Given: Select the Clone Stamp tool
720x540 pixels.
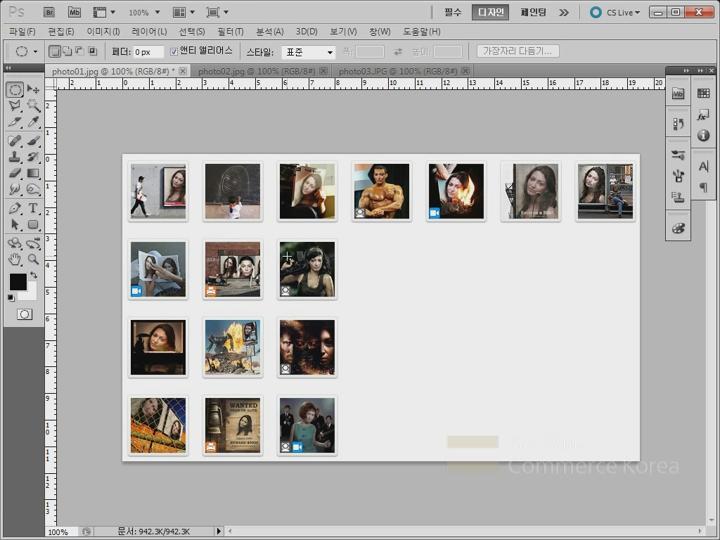Looking at the screenshot, I should pos(15,157).
